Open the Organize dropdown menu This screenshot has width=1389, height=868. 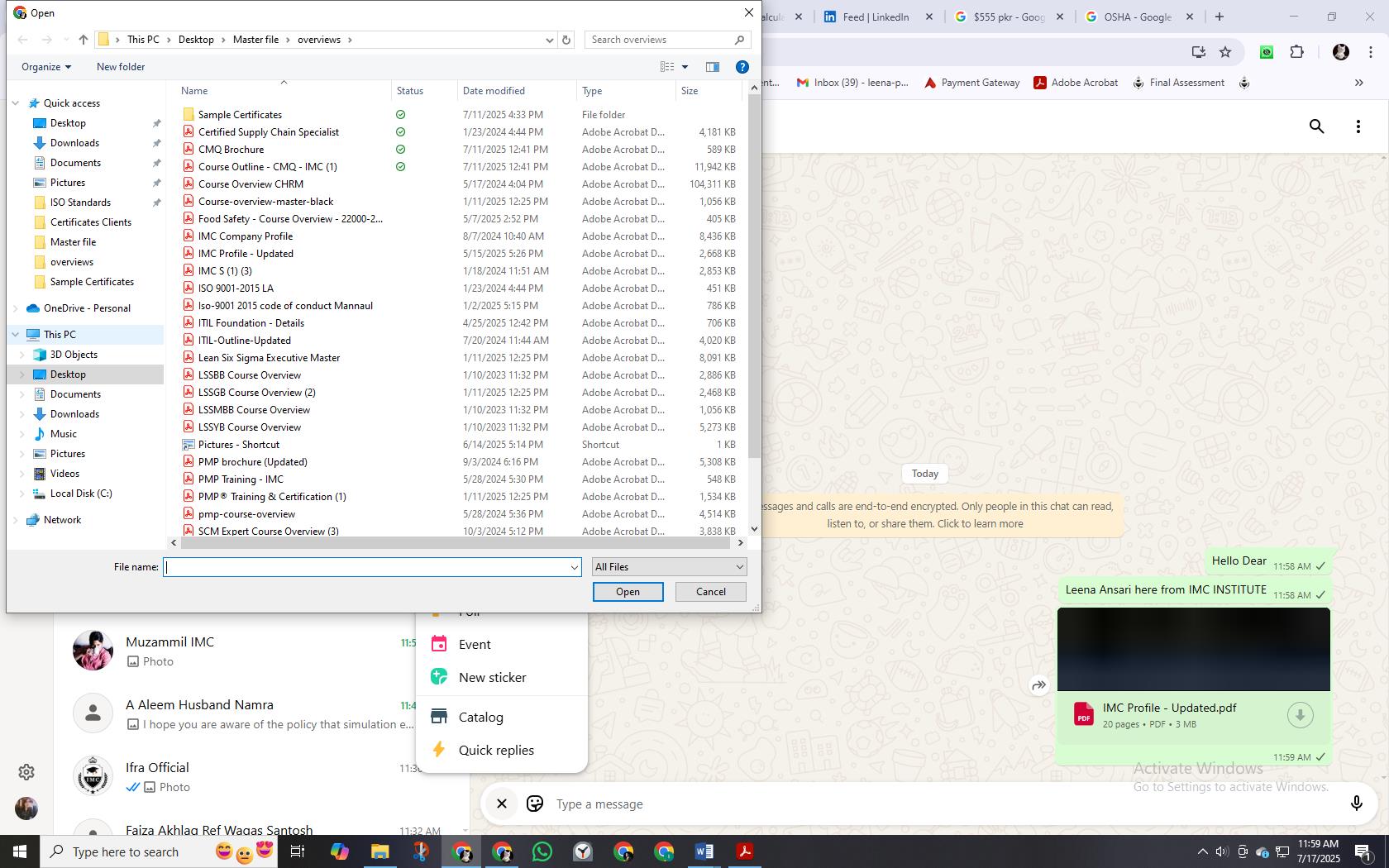[45, 67]
